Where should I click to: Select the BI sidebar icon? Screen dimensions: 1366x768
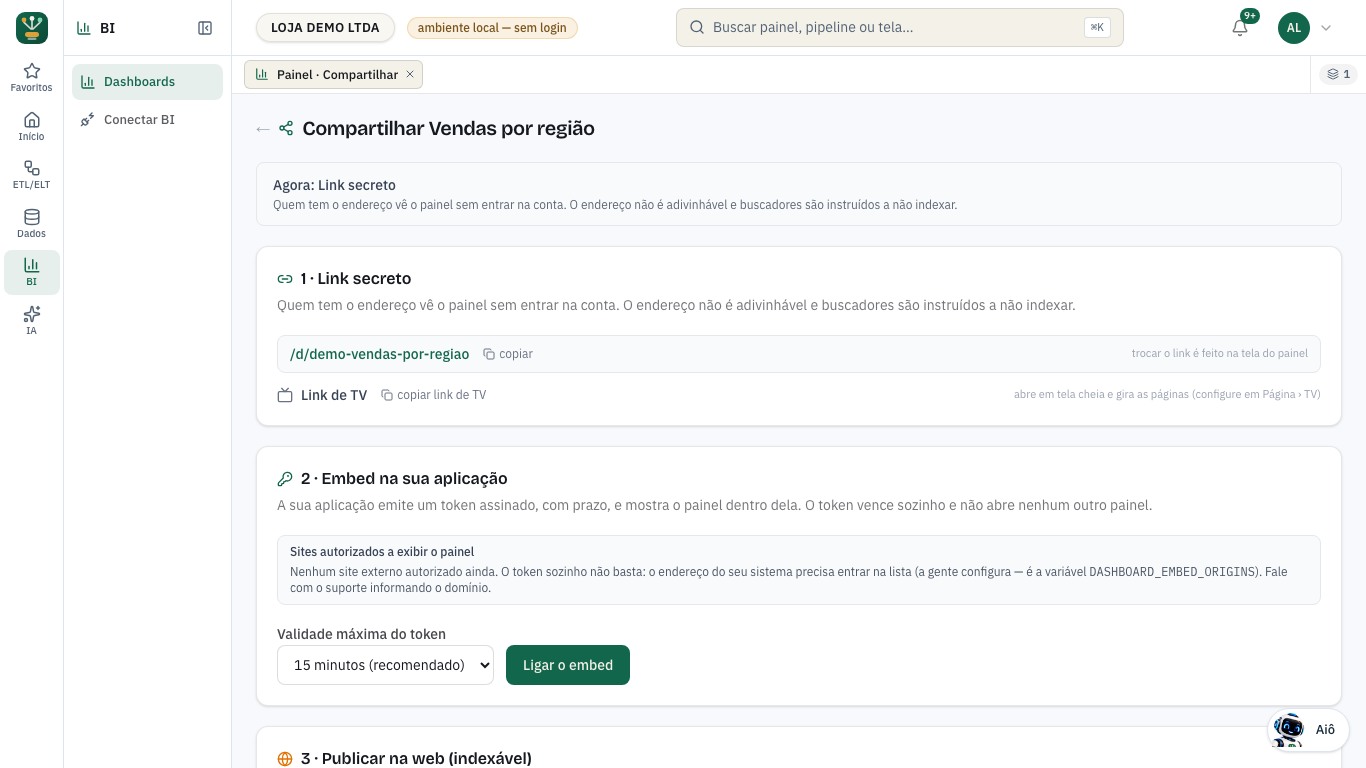pyautogui.click(x=32, y=272)
